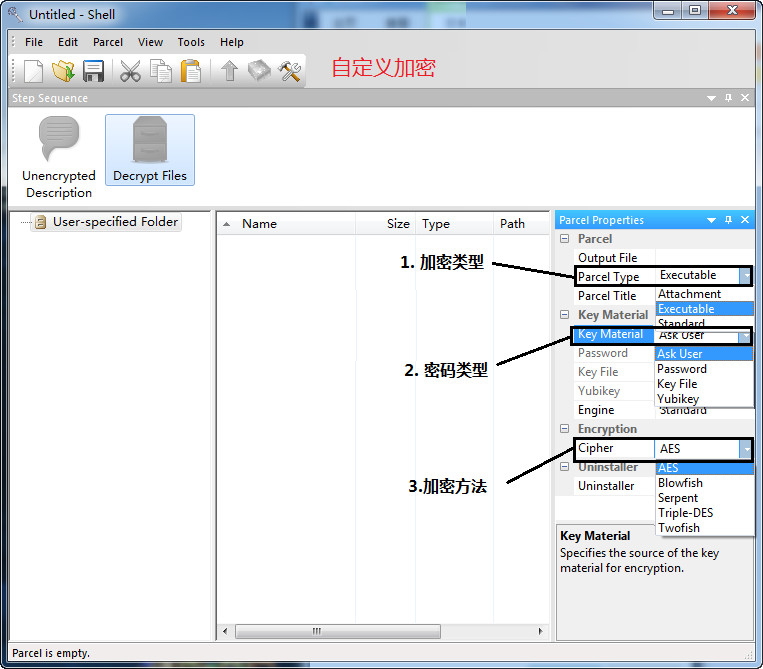Choose Serpent cipher

click(704, 498)
